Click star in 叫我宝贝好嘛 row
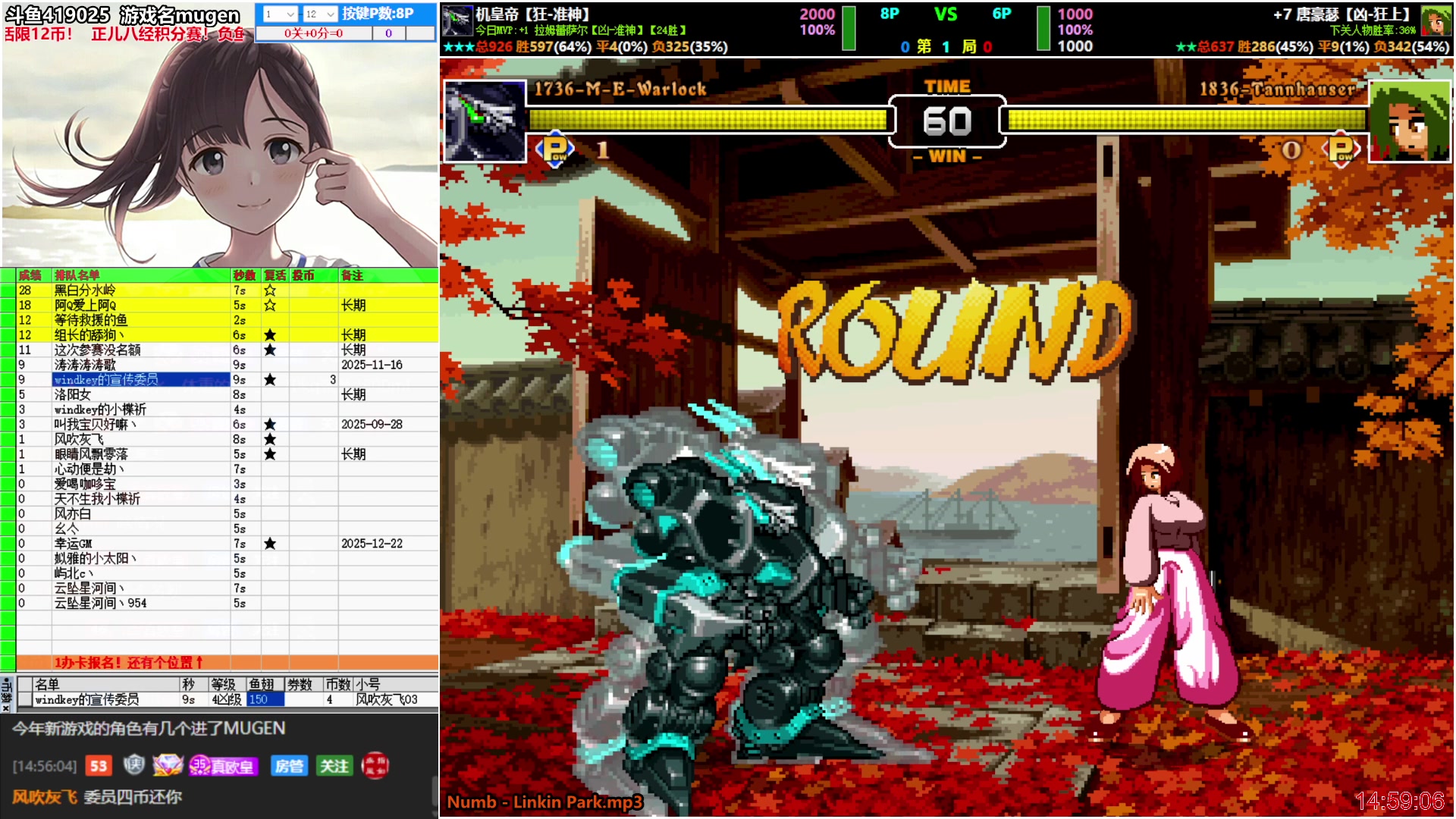The height and width of the screenshot is (819, 1456). 270,424
